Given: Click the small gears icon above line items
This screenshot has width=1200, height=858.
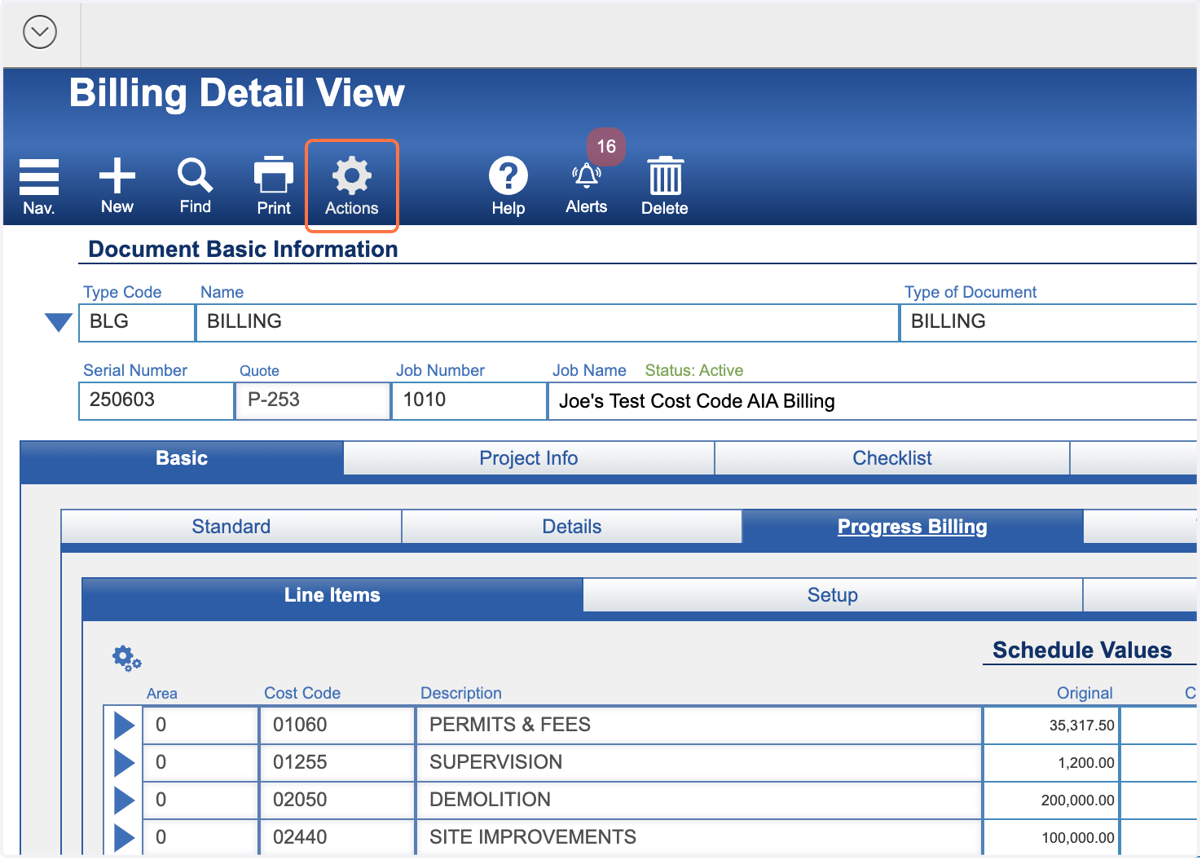Looking at the screenshot, I should tap(127, 658).
